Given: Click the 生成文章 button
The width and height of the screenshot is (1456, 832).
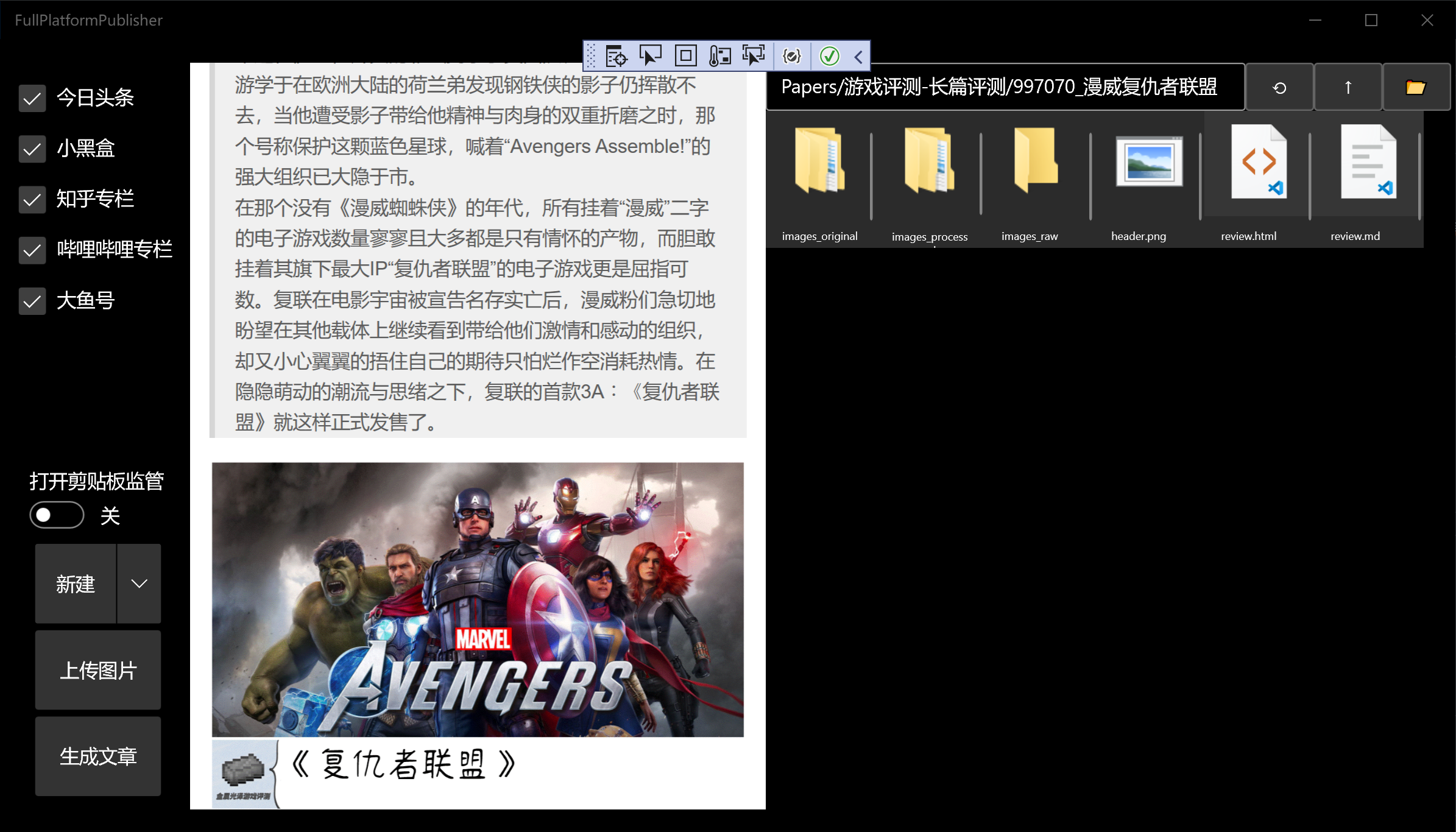Looking at the screenshot, I should pos(98,756).
